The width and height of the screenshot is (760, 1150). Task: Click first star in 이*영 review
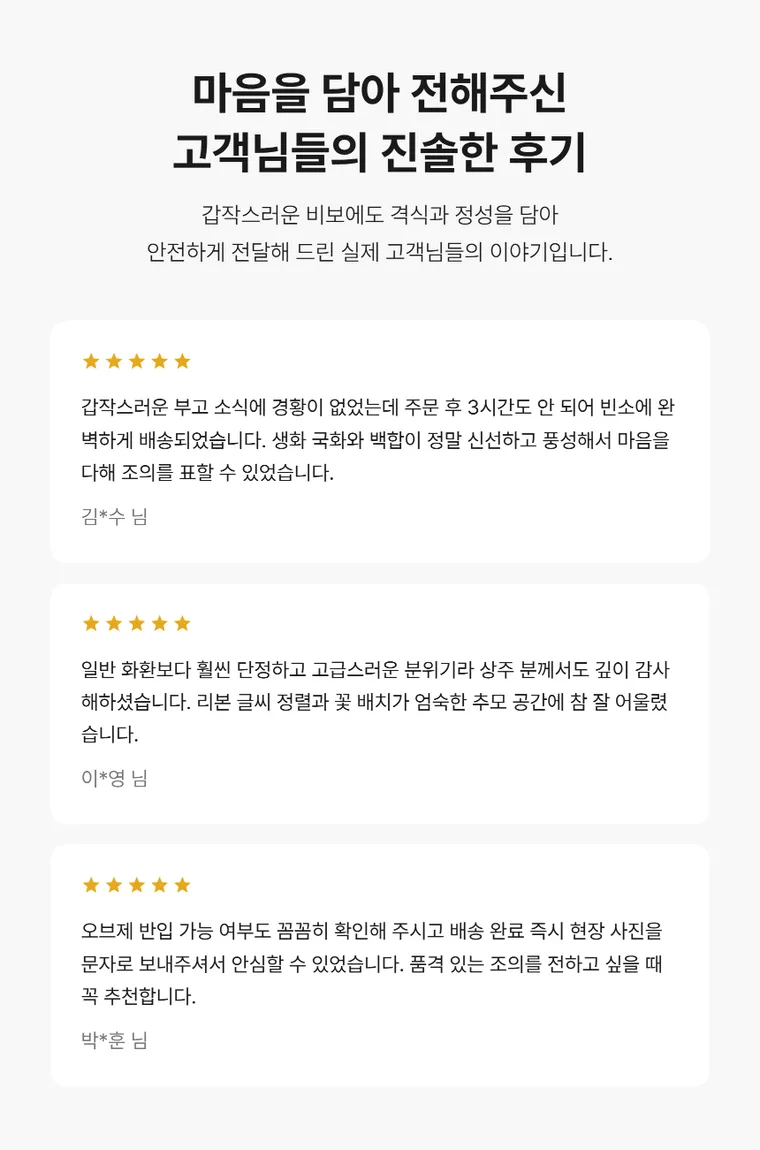pyautogui.click(x=91, y=623)
